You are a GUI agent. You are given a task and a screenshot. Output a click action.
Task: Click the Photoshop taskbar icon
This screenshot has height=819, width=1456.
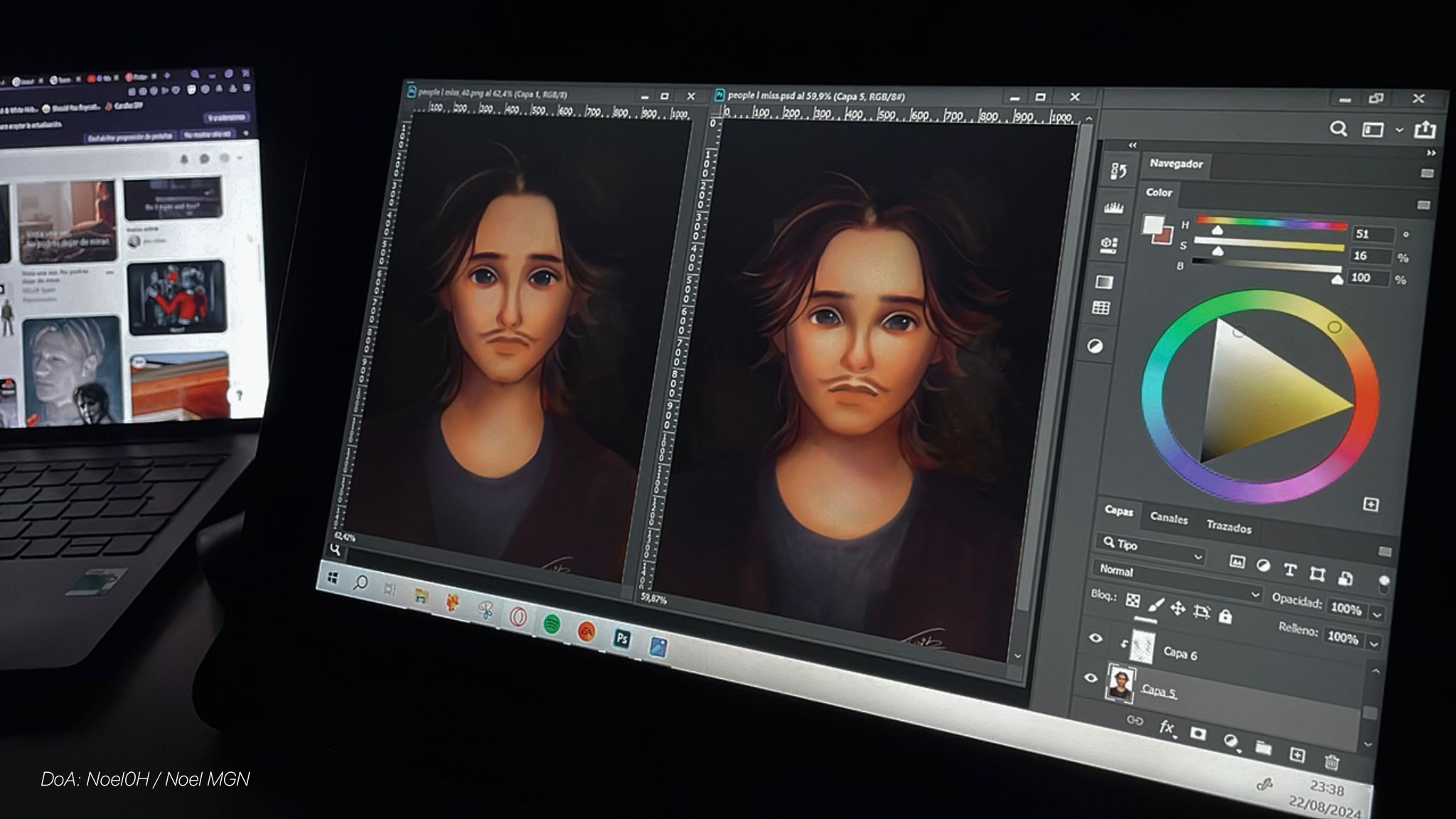(622, 638)
